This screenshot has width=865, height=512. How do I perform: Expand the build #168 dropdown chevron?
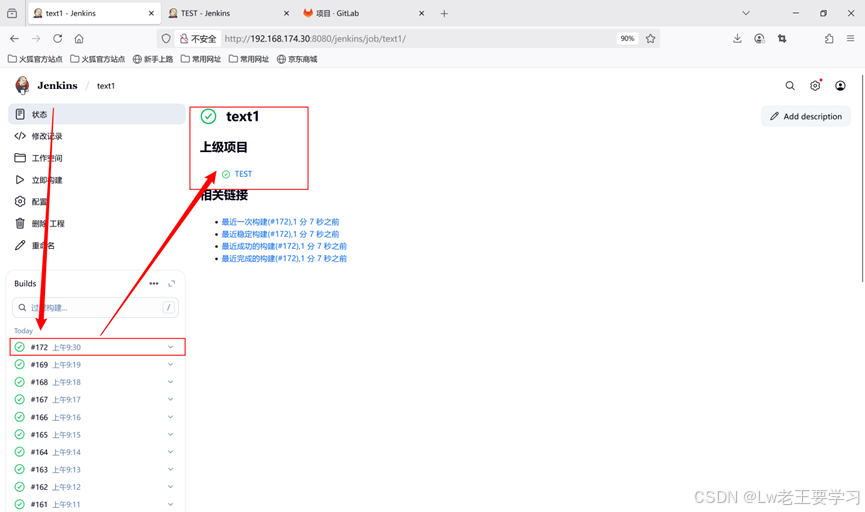(x=170, y=382)
